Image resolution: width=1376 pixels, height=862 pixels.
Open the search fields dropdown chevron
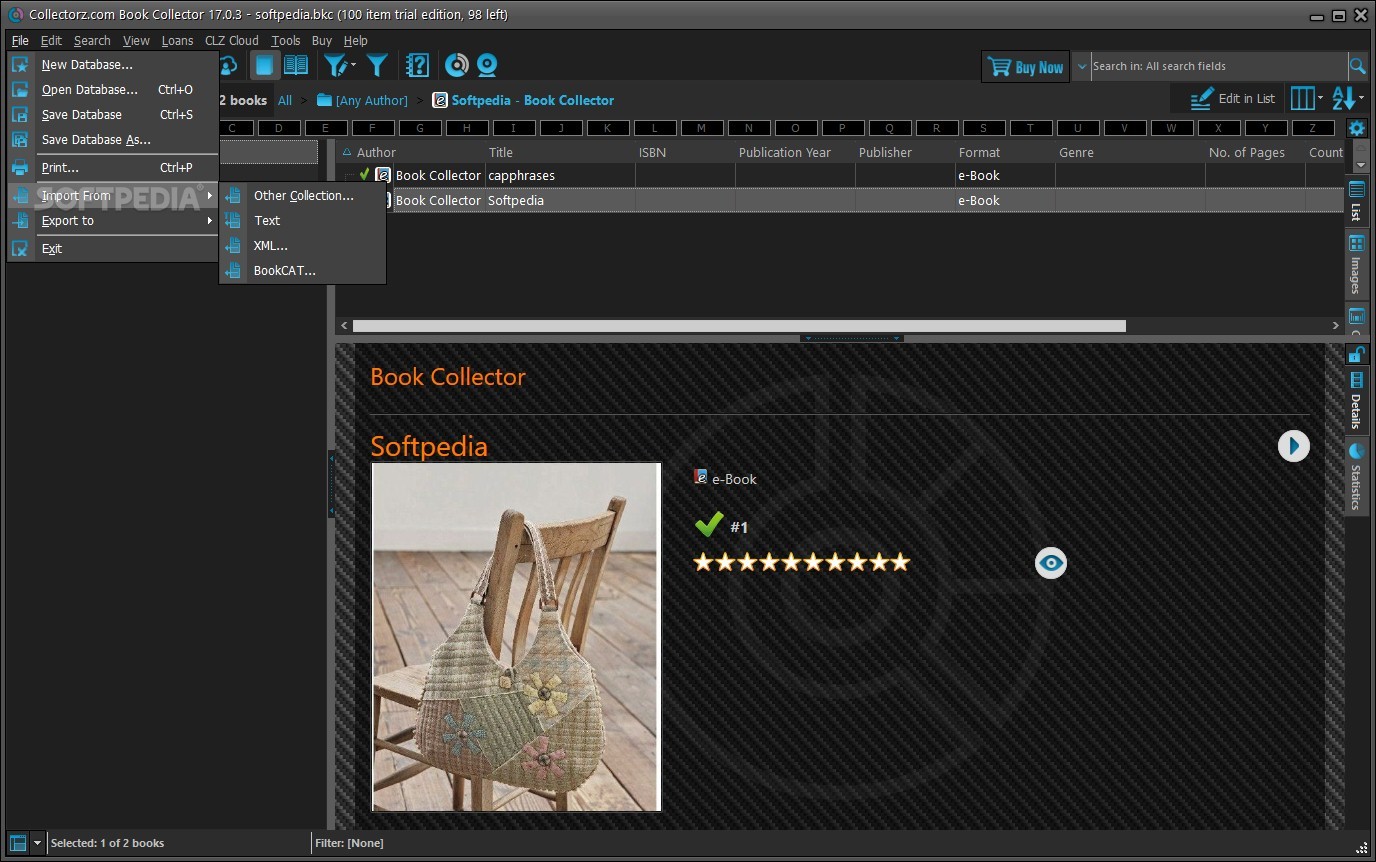coord(1082,66)
